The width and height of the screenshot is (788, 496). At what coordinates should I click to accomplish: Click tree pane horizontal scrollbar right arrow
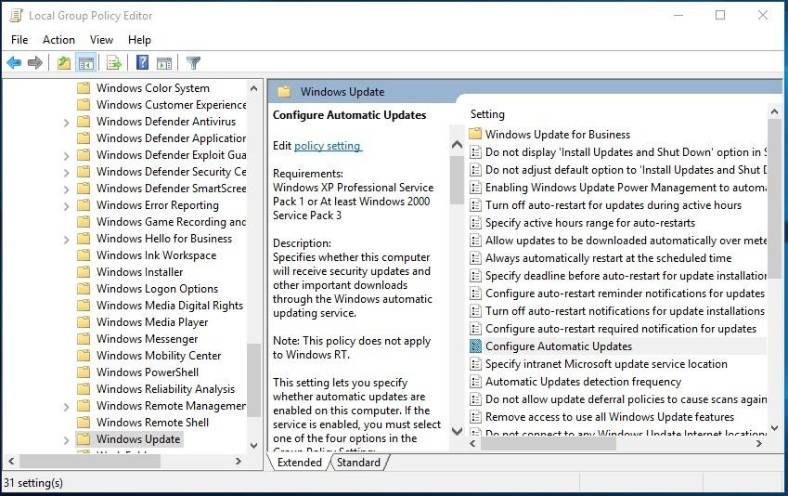[x=238, y=461]
